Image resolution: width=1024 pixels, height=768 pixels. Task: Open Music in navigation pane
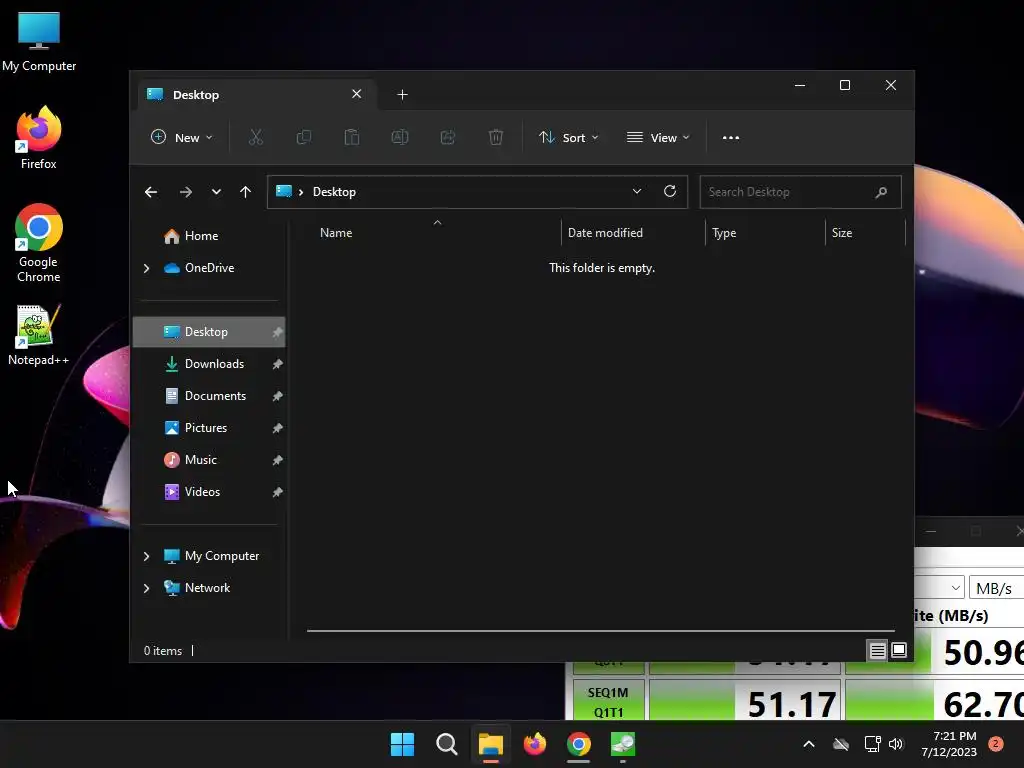point(209,460)
